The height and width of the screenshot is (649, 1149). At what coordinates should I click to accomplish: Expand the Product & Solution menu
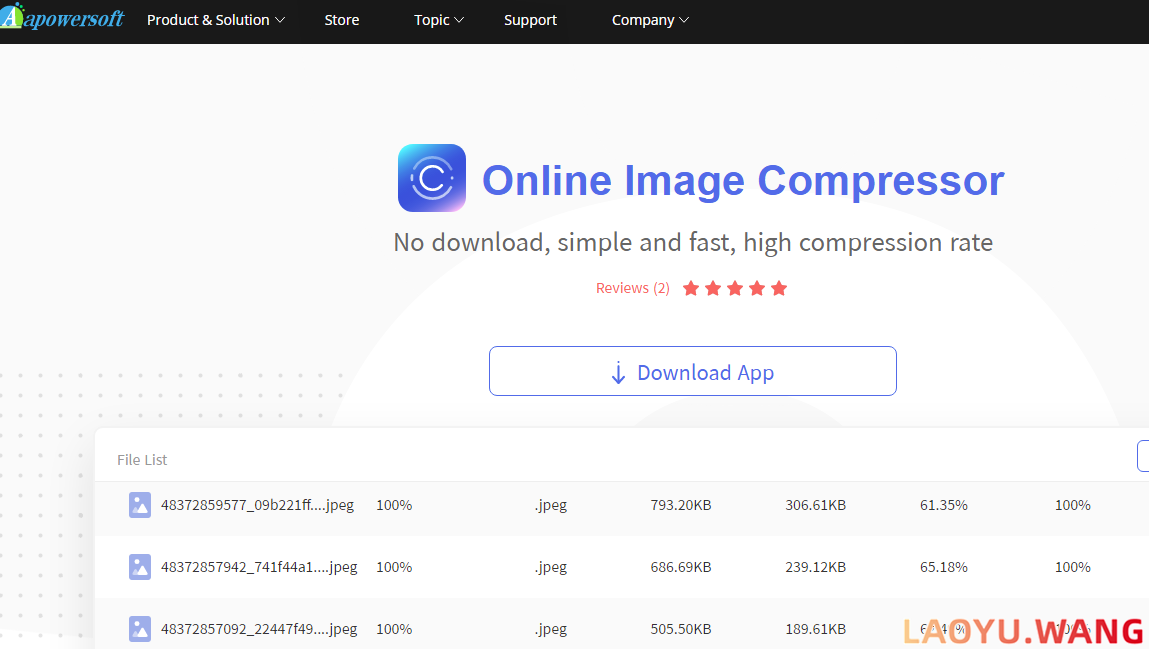point(215,20)
